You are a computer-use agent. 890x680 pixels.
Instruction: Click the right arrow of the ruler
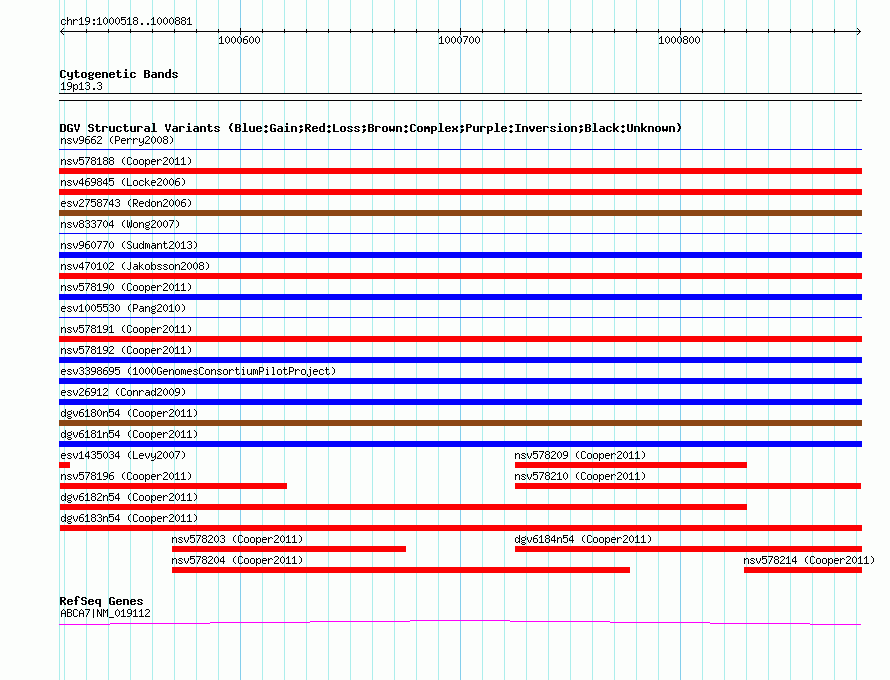tap(859, 32)
